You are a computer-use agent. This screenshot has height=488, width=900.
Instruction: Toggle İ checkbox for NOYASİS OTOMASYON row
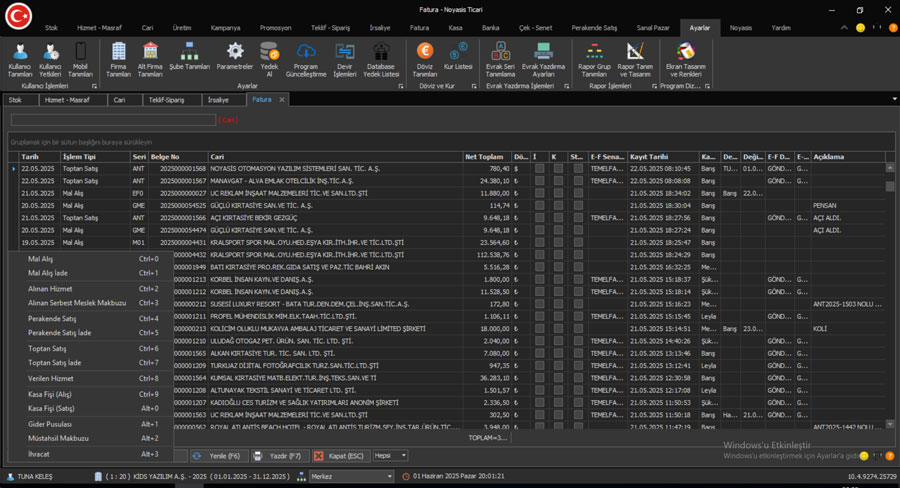pyautogui.click(x=540, y=169)
